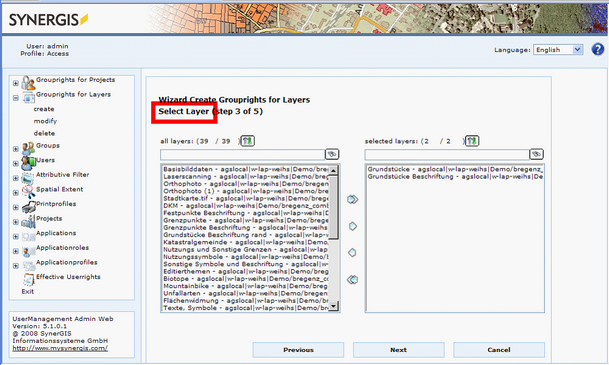The height and width of the screenshot is (365, 609).
Task: Select Katastralgemeinde in the all layers list
Action: pos(246,242)
